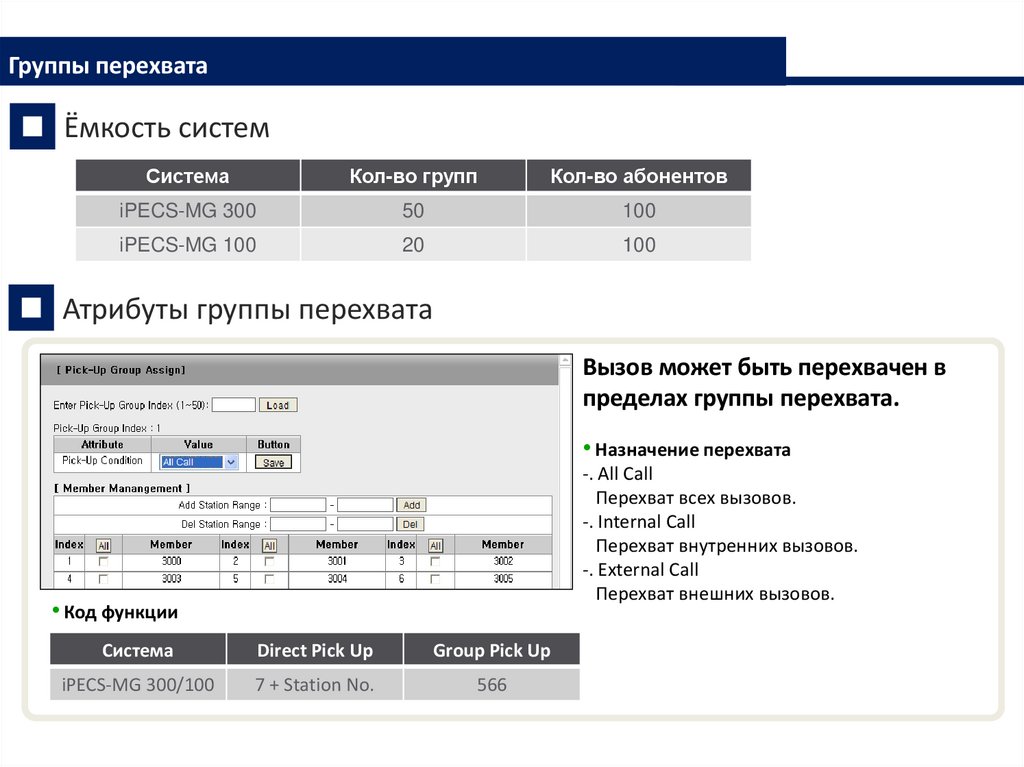Click the Group Pick Up code 566
This screenshot has width=1024, height=767.
click(x=492, y=684)
